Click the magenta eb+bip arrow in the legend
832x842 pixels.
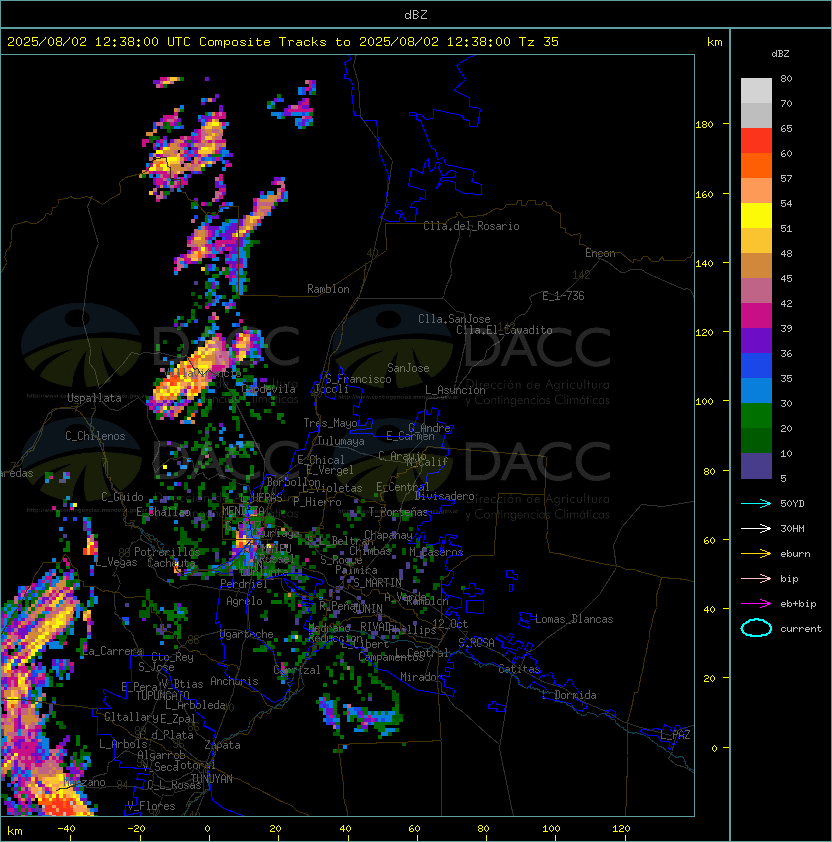point(756,604)
